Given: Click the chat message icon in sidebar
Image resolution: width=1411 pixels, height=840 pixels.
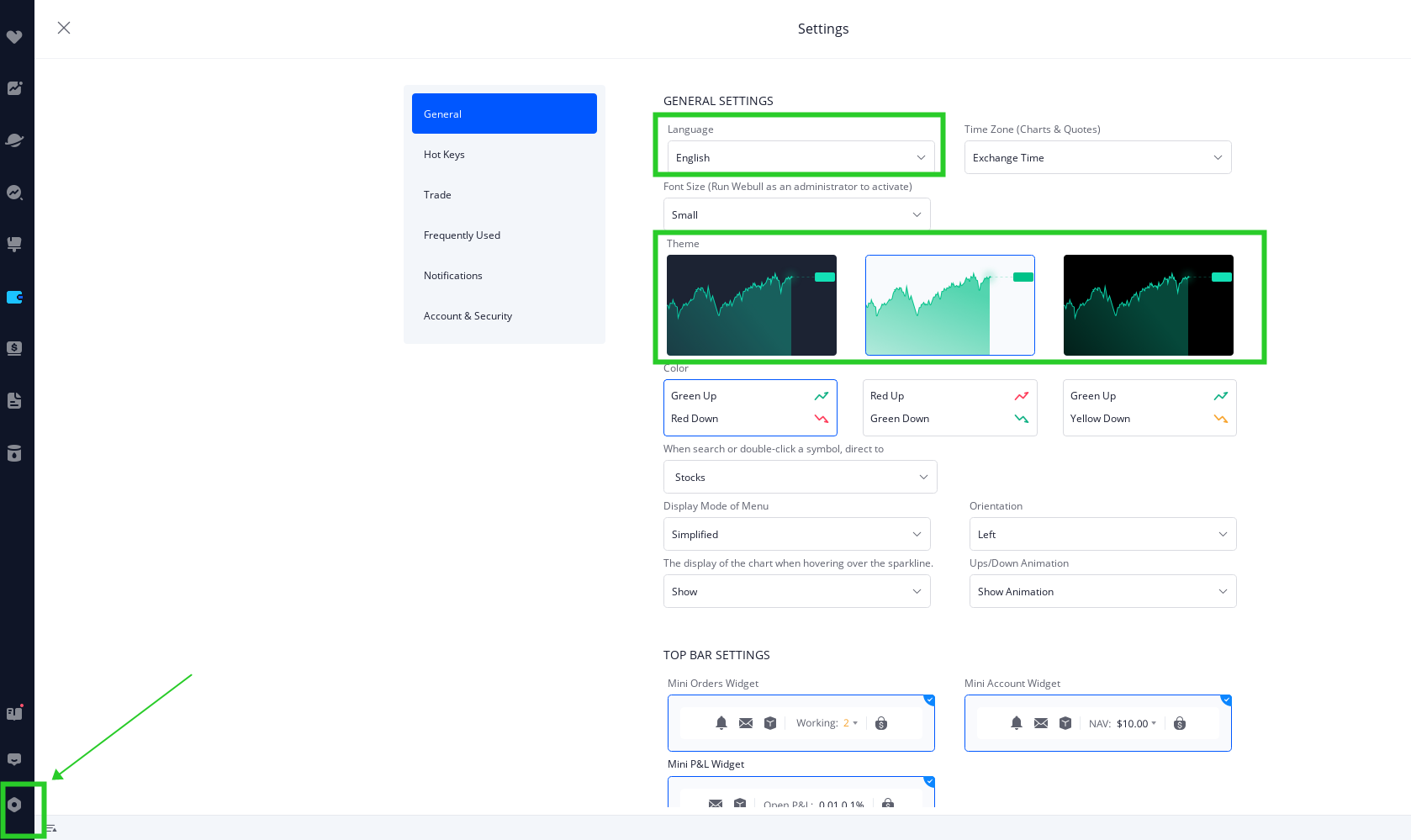Looking at the screenshot, I should [14, 759].
